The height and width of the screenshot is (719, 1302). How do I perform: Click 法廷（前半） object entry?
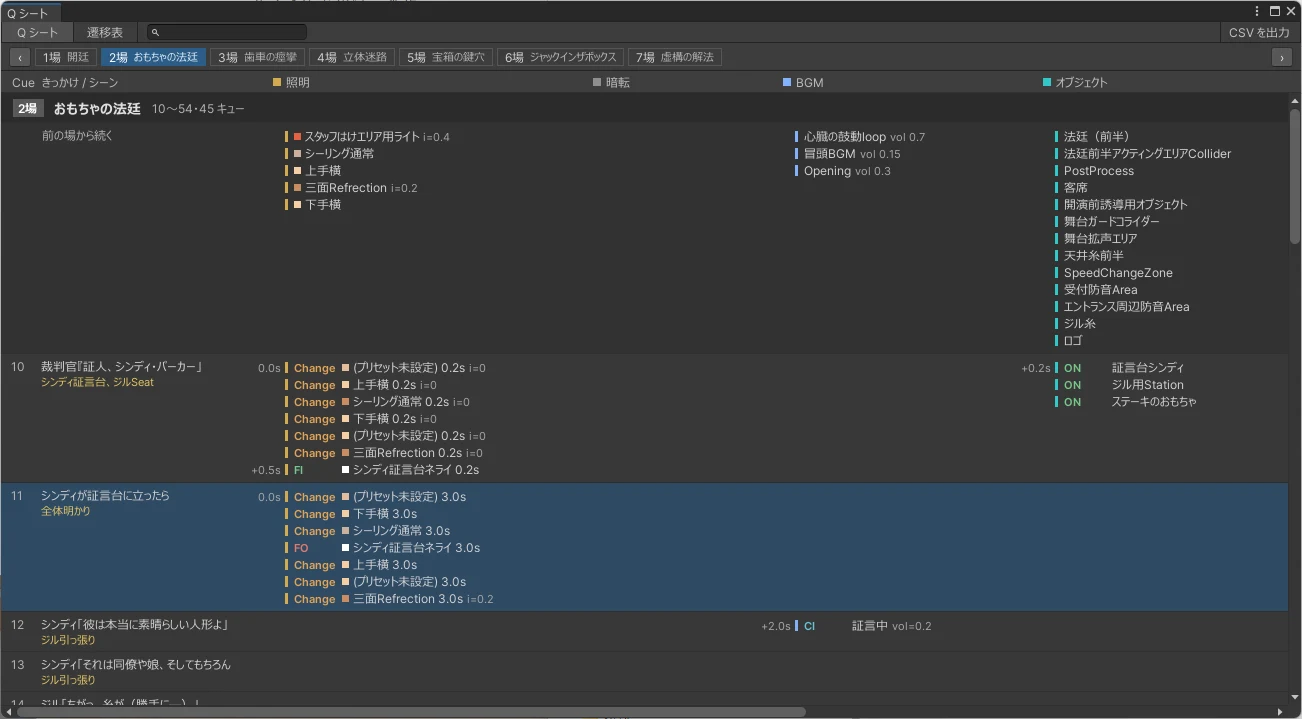[1096, 137]
